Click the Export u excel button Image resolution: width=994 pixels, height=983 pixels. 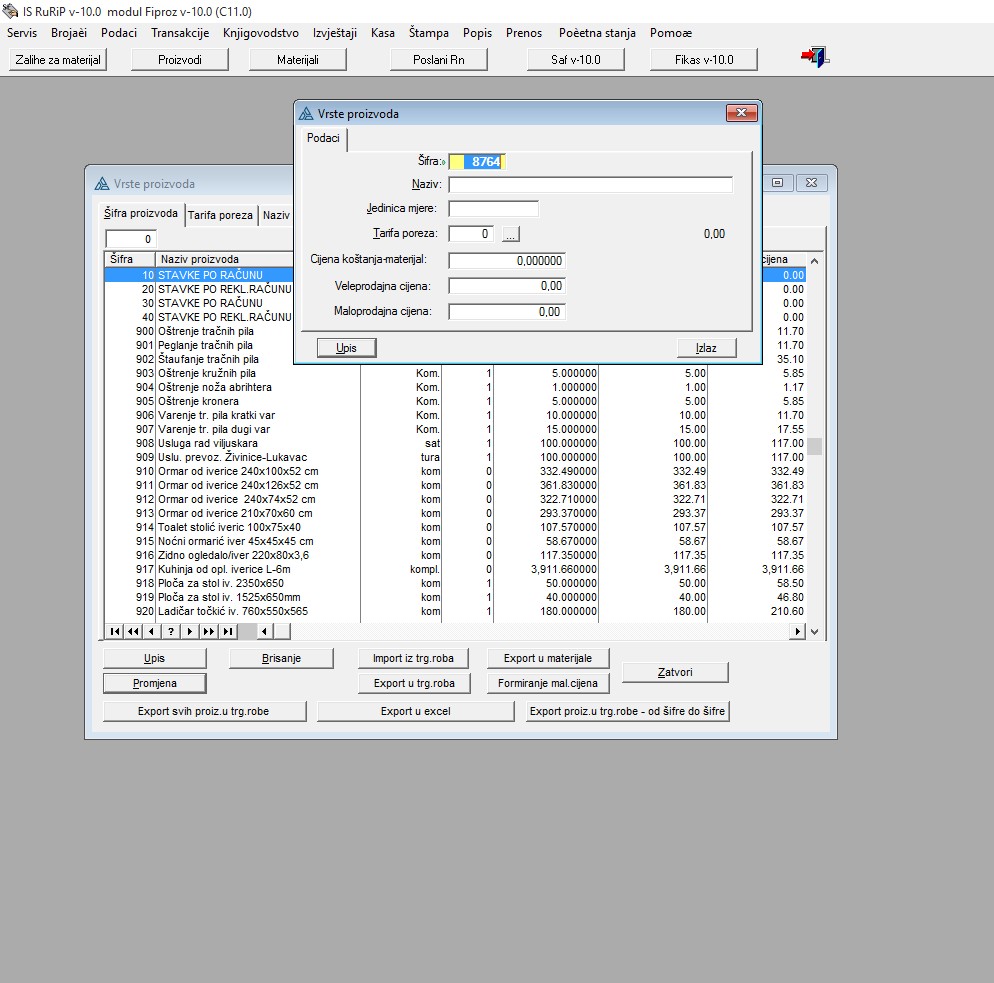point(415,711)
